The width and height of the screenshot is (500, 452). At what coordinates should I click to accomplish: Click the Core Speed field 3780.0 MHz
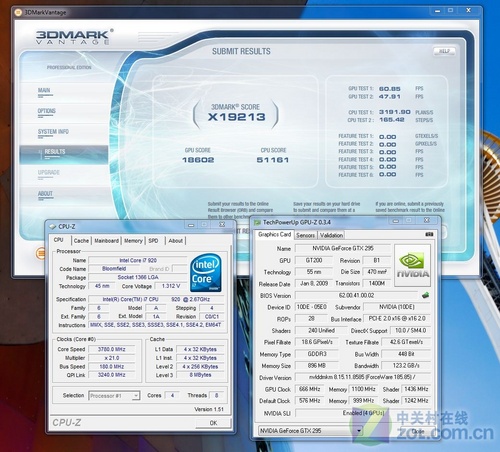[112, 349]
